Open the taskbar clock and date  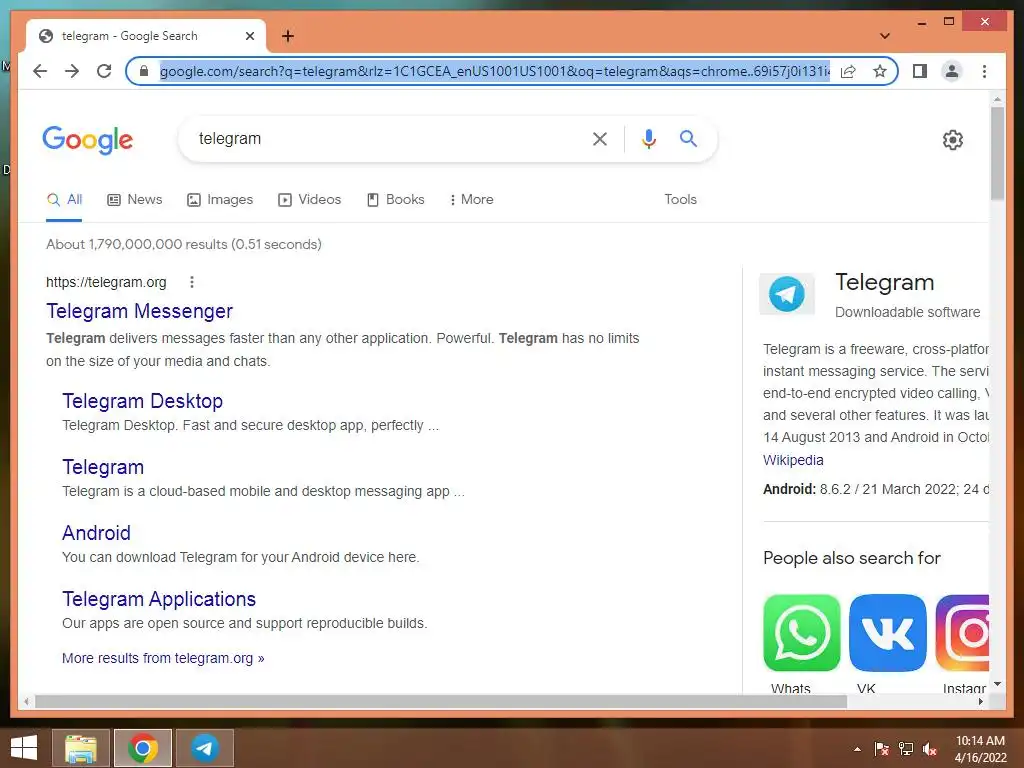[980, 749]
